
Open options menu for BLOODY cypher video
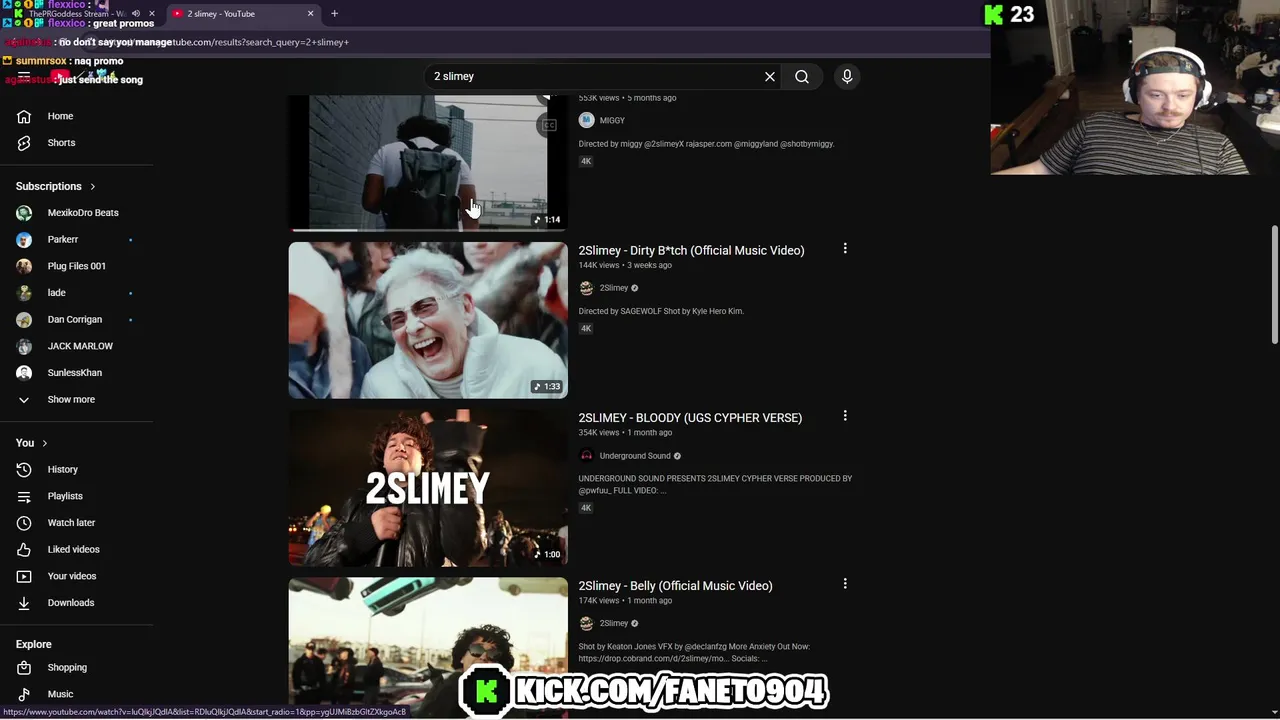(845, 416)
